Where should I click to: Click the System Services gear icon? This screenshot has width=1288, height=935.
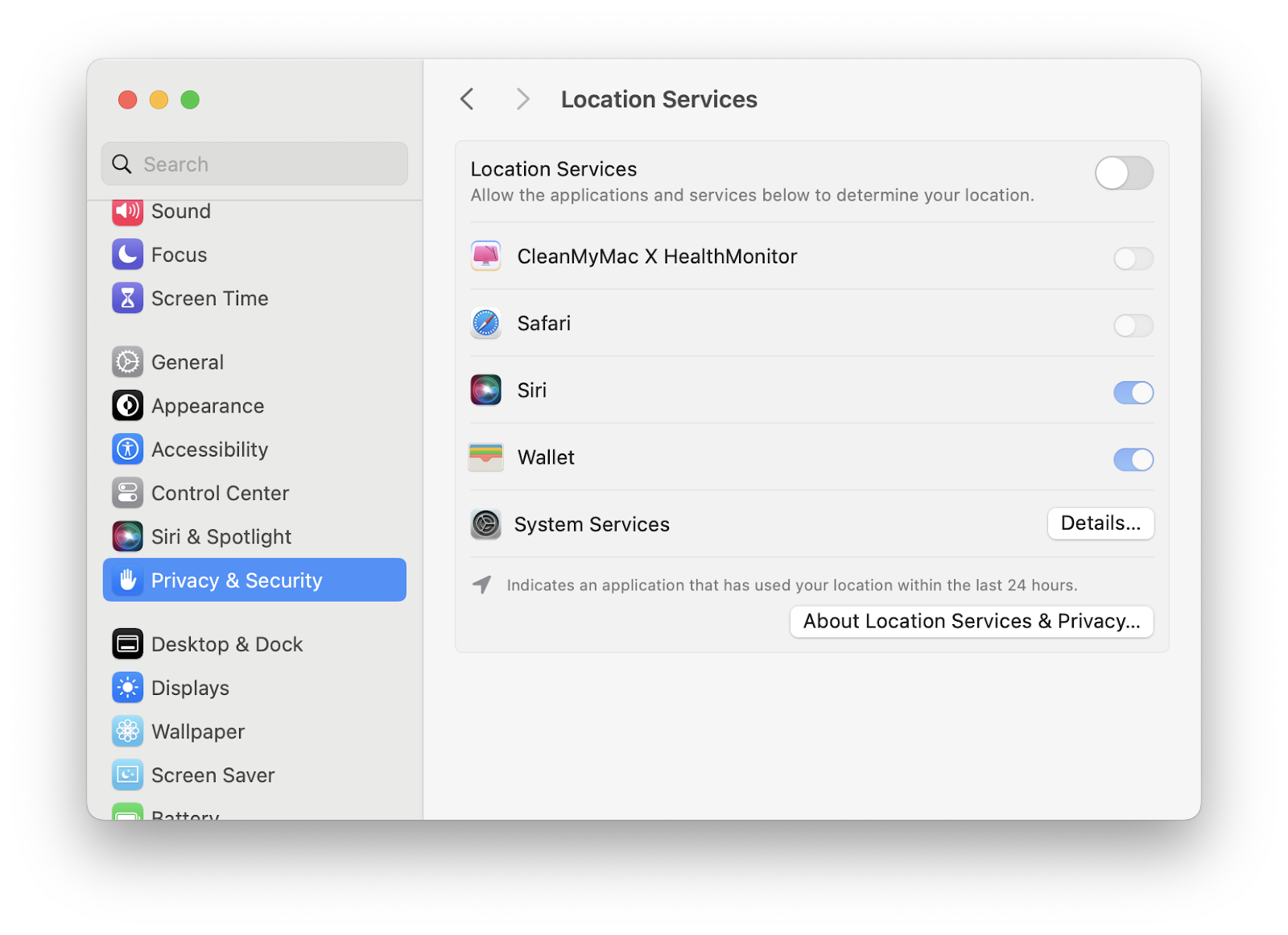485,524
